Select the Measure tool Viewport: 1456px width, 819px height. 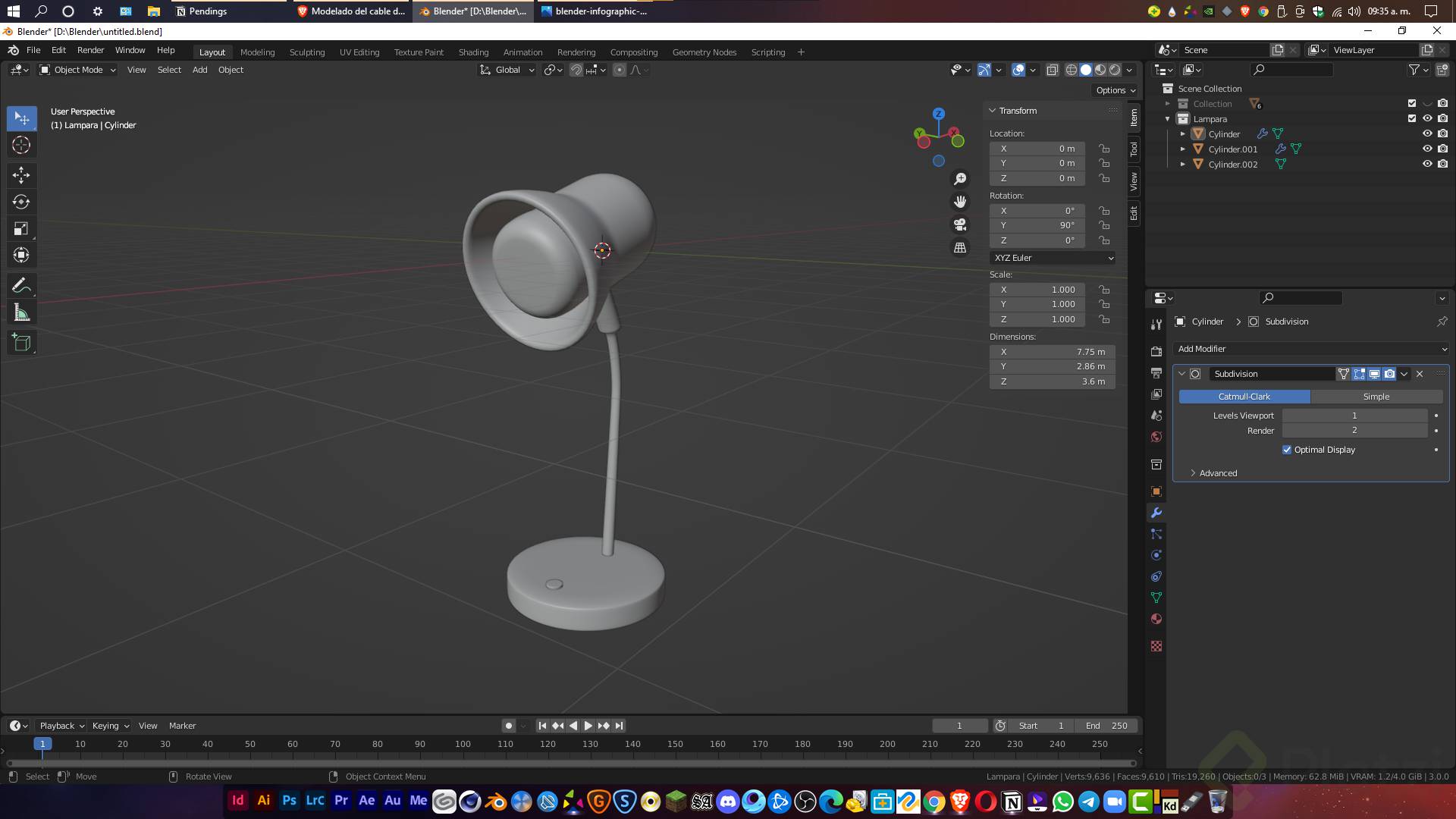click(21, 313)
